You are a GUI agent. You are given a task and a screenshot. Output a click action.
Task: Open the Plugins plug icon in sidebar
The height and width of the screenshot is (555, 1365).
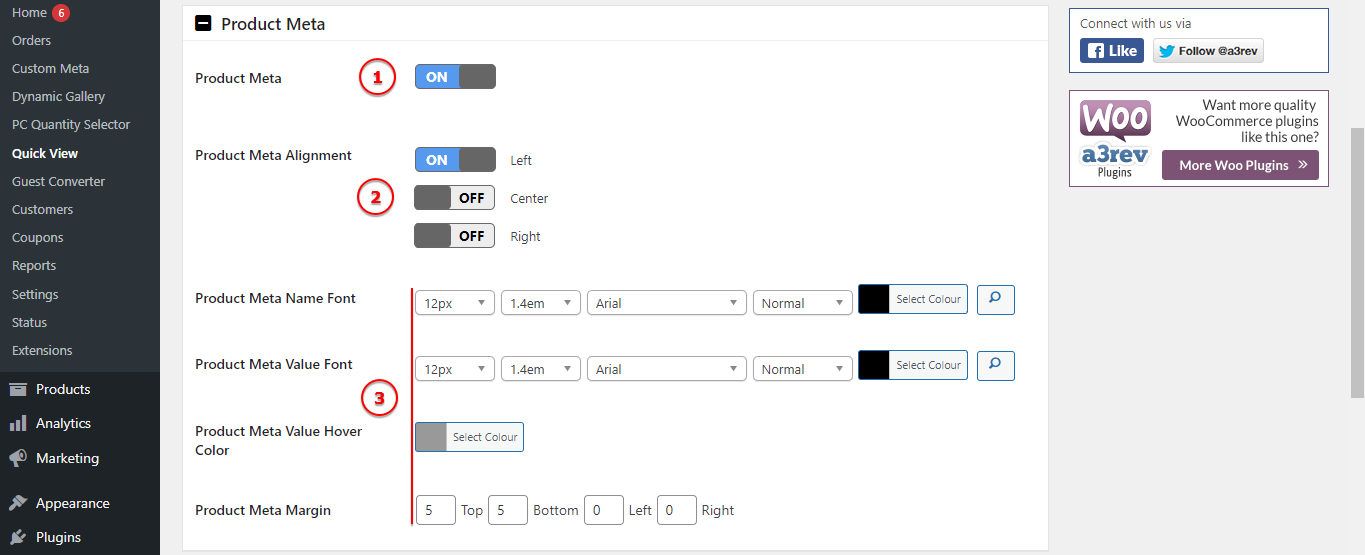coord(18,538)
